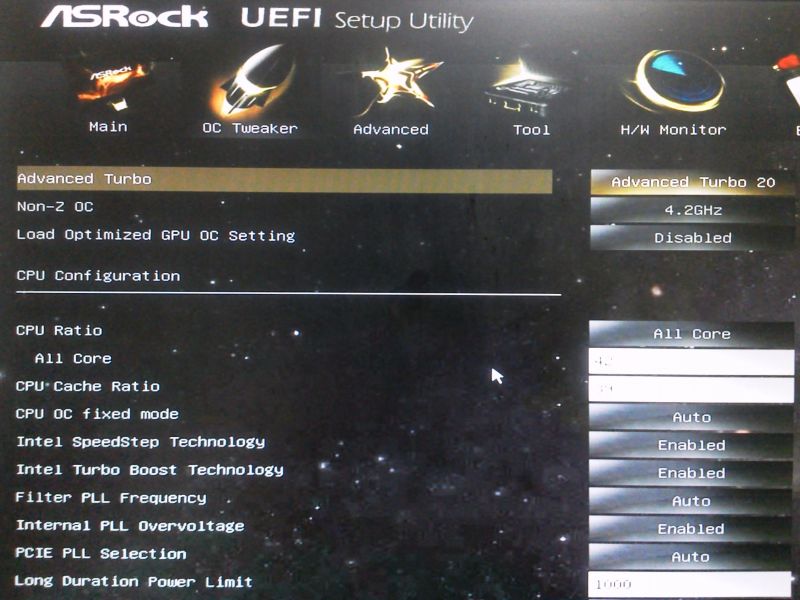The width and height of the screenshot is (800, 600).
Task: Open the Non-Z OC 4.2GHz dropdown
Action: [692, 210]
